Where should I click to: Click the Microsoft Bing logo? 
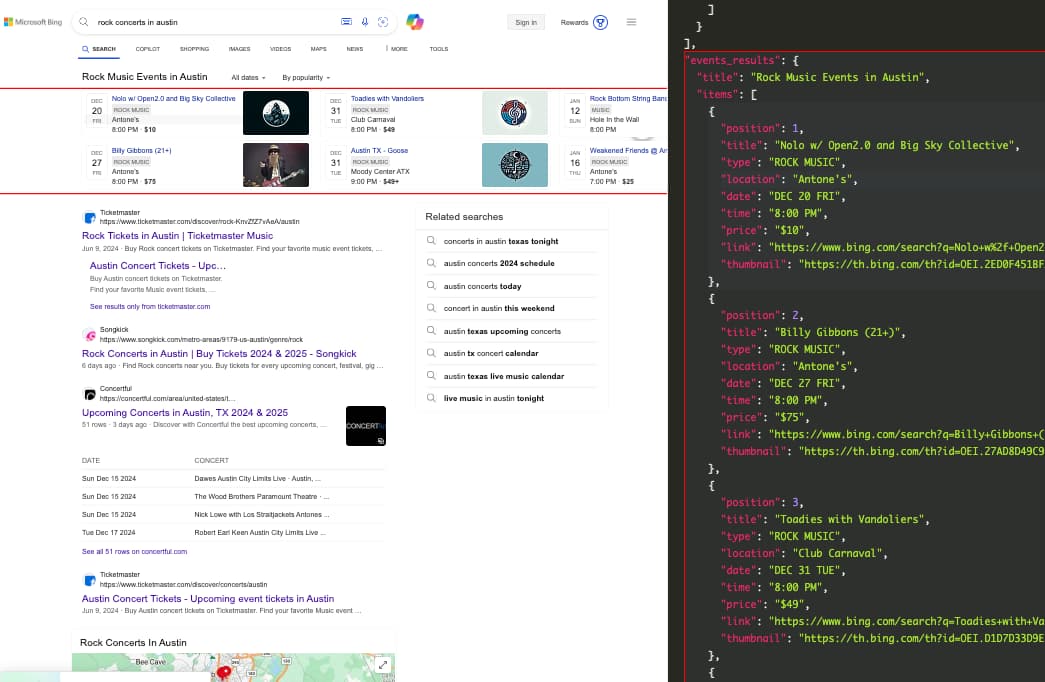[33, 22]
